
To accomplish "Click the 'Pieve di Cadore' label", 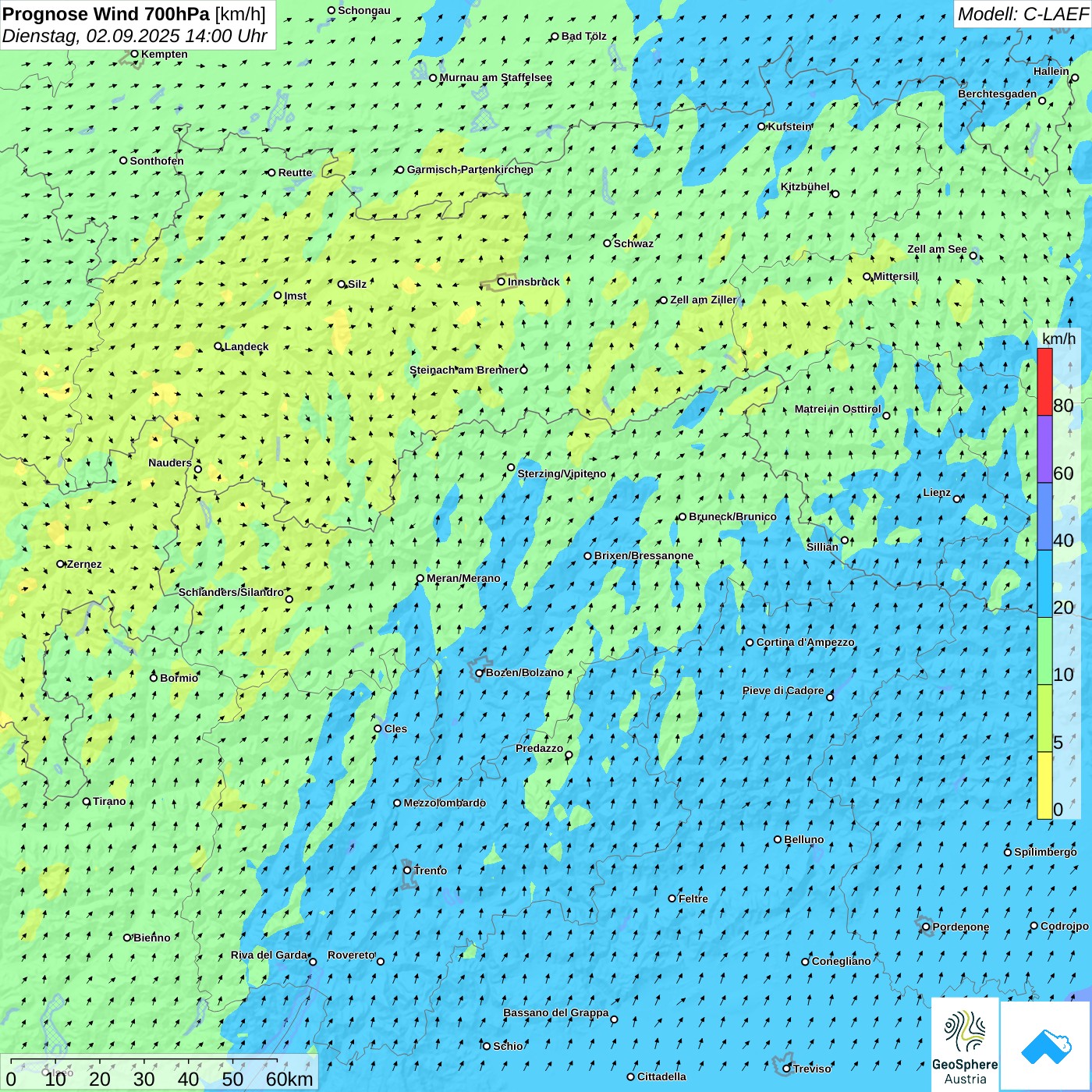I will [783, 690].
